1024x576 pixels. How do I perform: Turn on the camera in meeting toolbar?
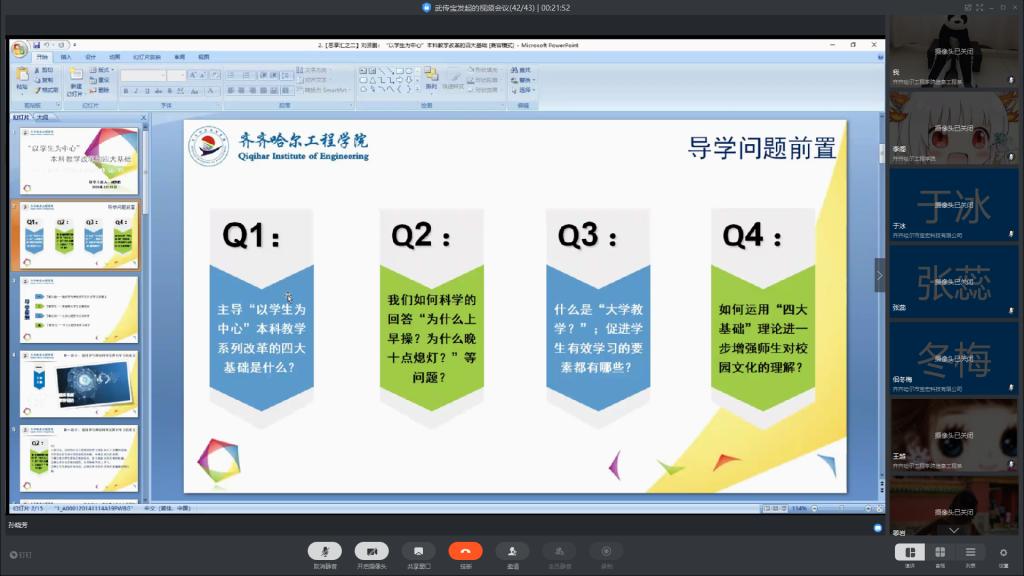point(371,550)
